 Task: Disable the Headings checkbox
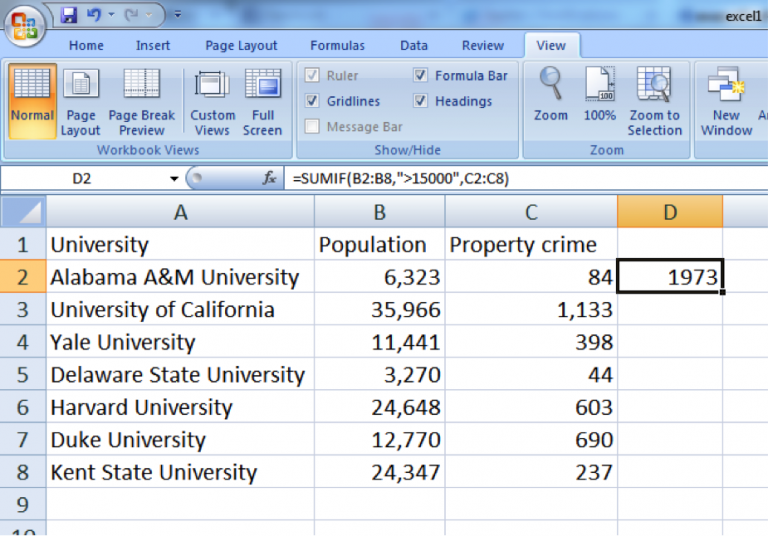pos(420,101)
